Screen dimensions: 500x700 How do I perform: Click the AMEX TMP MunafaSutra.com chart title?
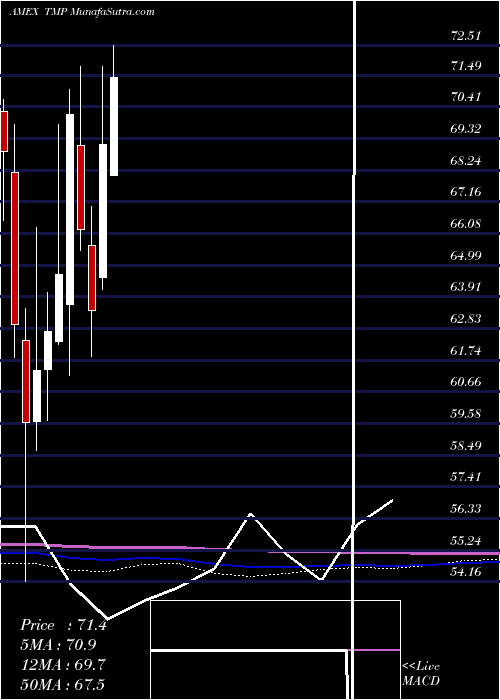(x=82, y=12)
